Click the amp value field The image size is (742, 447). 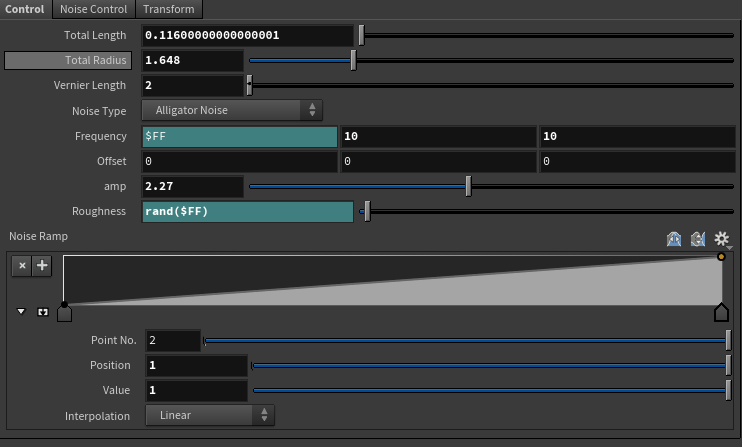(193, 186)
